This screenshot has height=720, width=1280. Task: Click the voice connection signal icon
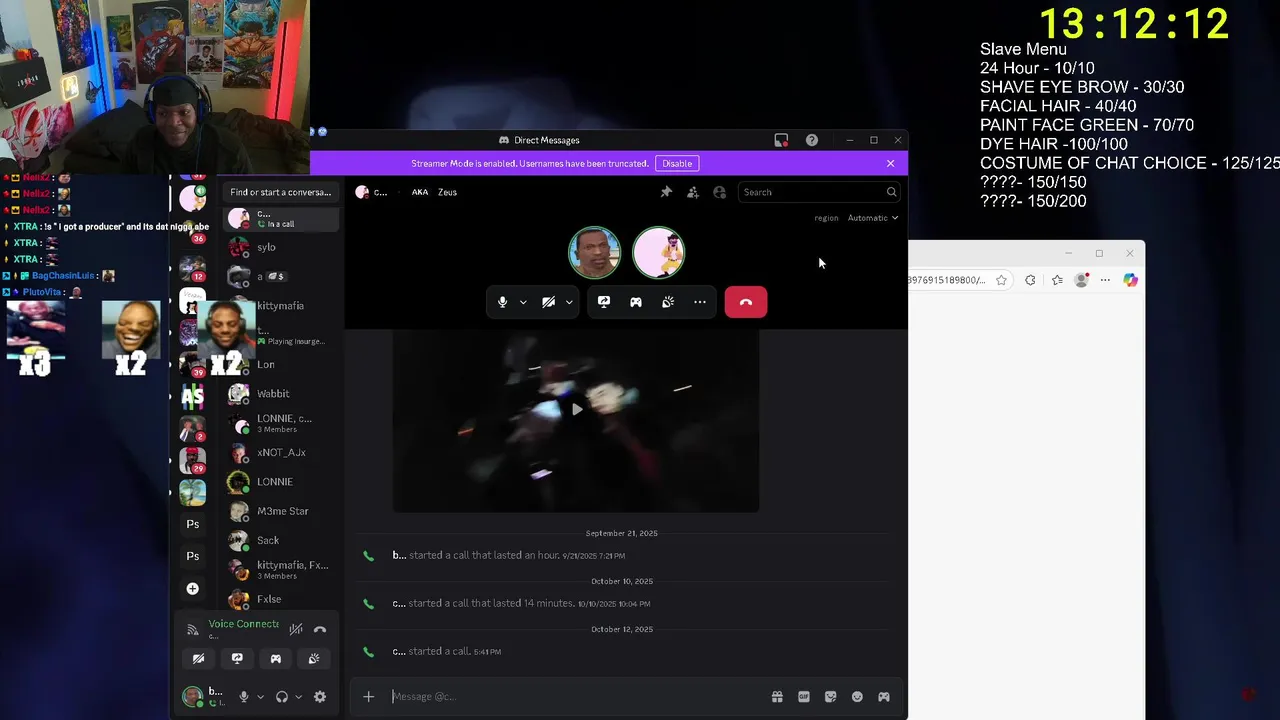[193, 630]
